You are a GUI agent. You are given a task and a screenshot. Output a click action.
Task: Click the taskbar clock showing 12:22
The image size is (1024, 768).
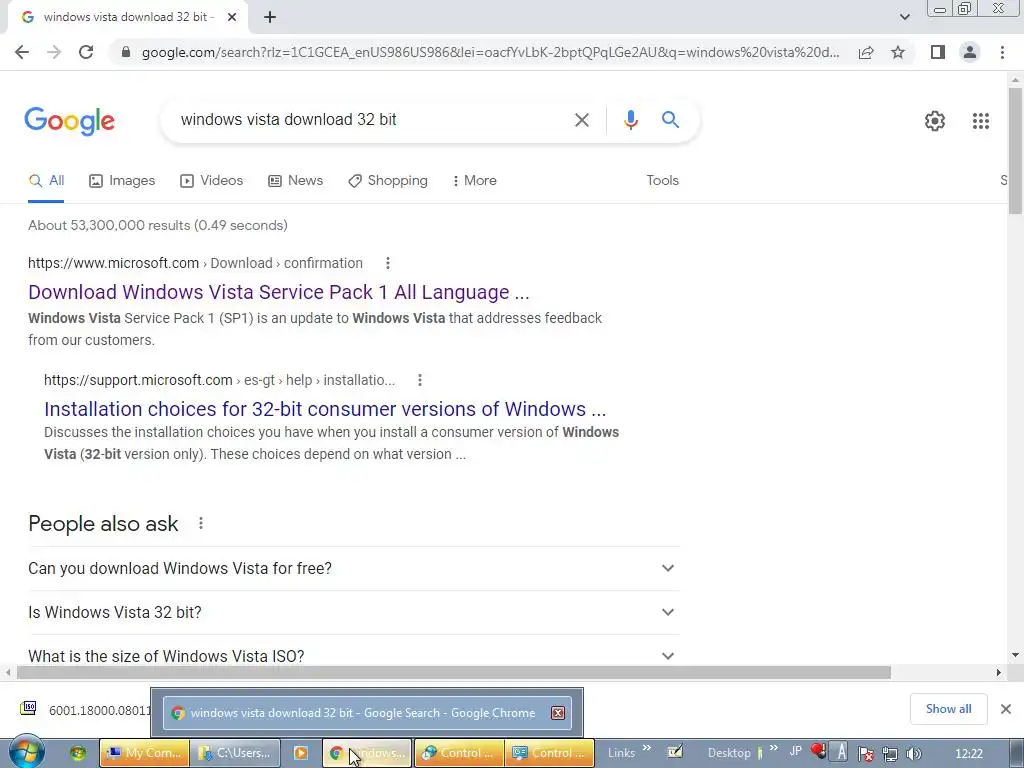968,754
